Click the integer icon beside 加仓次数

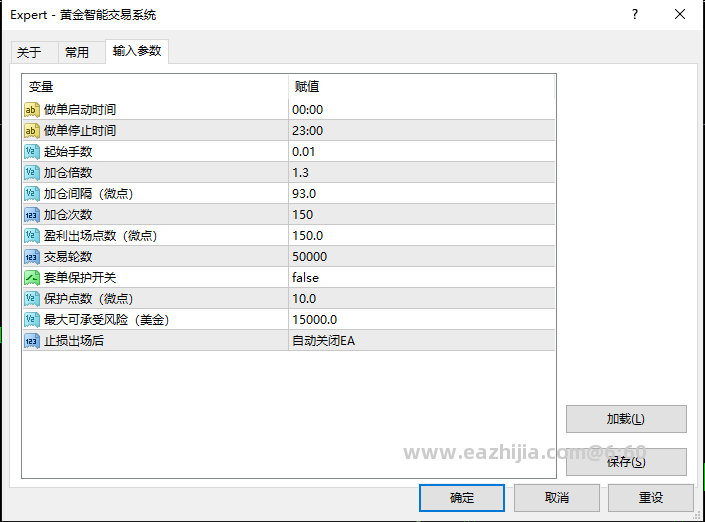point(31,215)
